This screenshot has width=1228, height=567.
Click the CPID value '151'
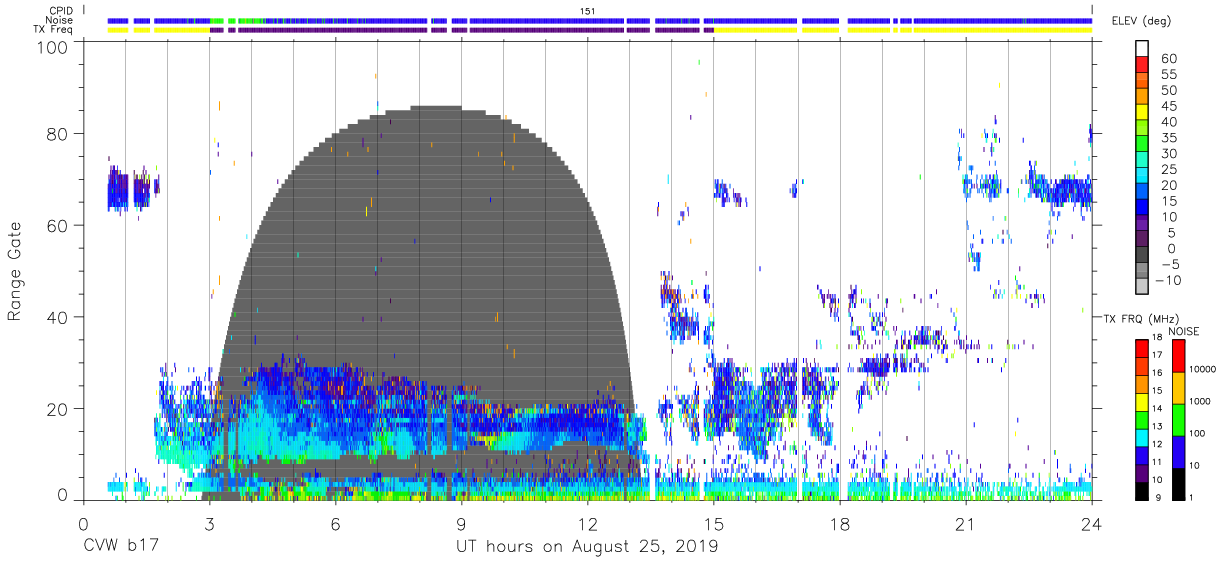tap(589, 10)
